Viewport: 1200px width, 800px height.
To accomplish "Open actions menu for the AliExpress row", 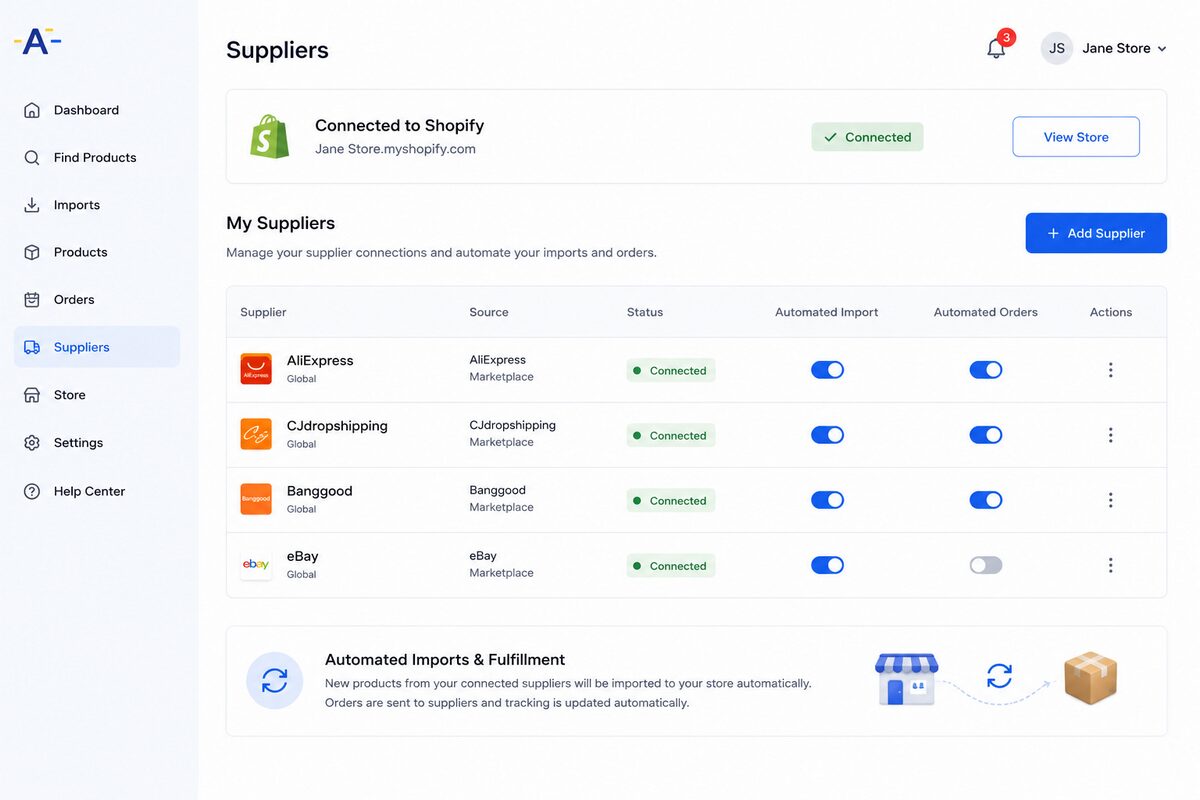I will [x=1110, y=370].
